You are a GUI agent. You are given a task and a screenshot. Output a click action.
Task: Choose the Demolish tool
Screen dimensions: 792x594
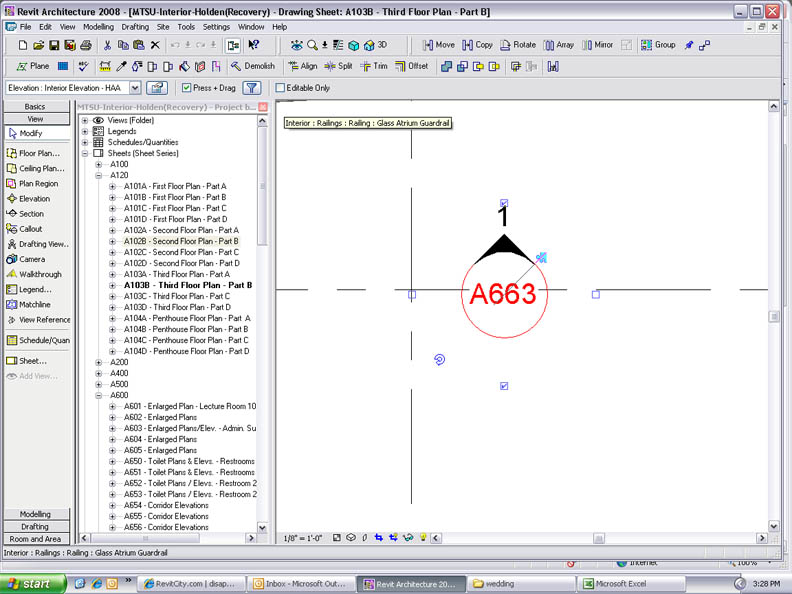252,66
